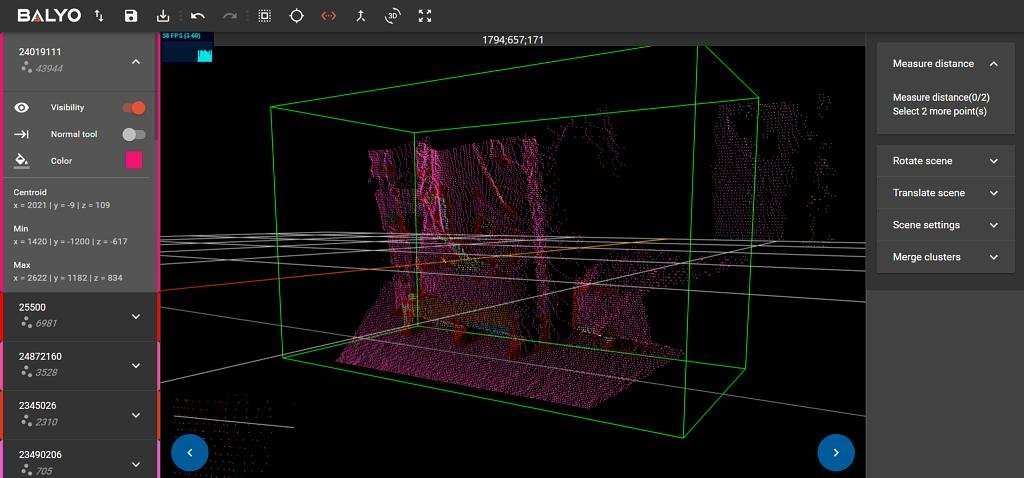Click the points icon under cluster 2345026
Screen dimensions: 1024x478
pos(26,421)
